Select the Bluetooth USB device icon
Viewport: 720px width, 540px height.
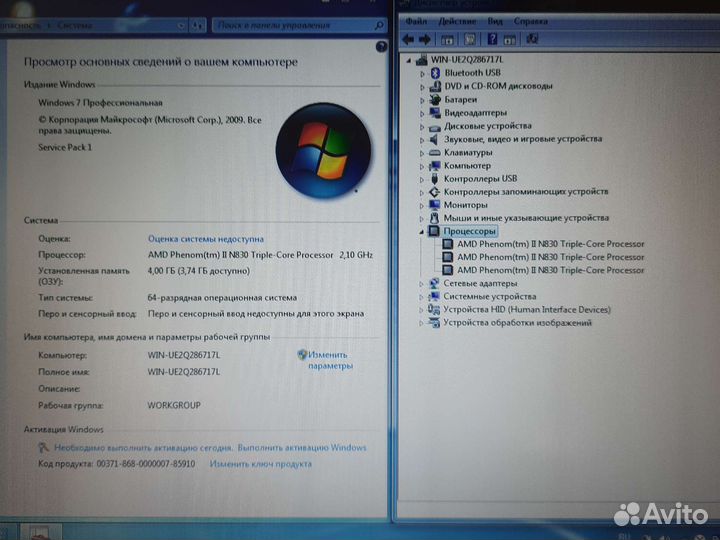pyautogui.click(x=436, y=73)
